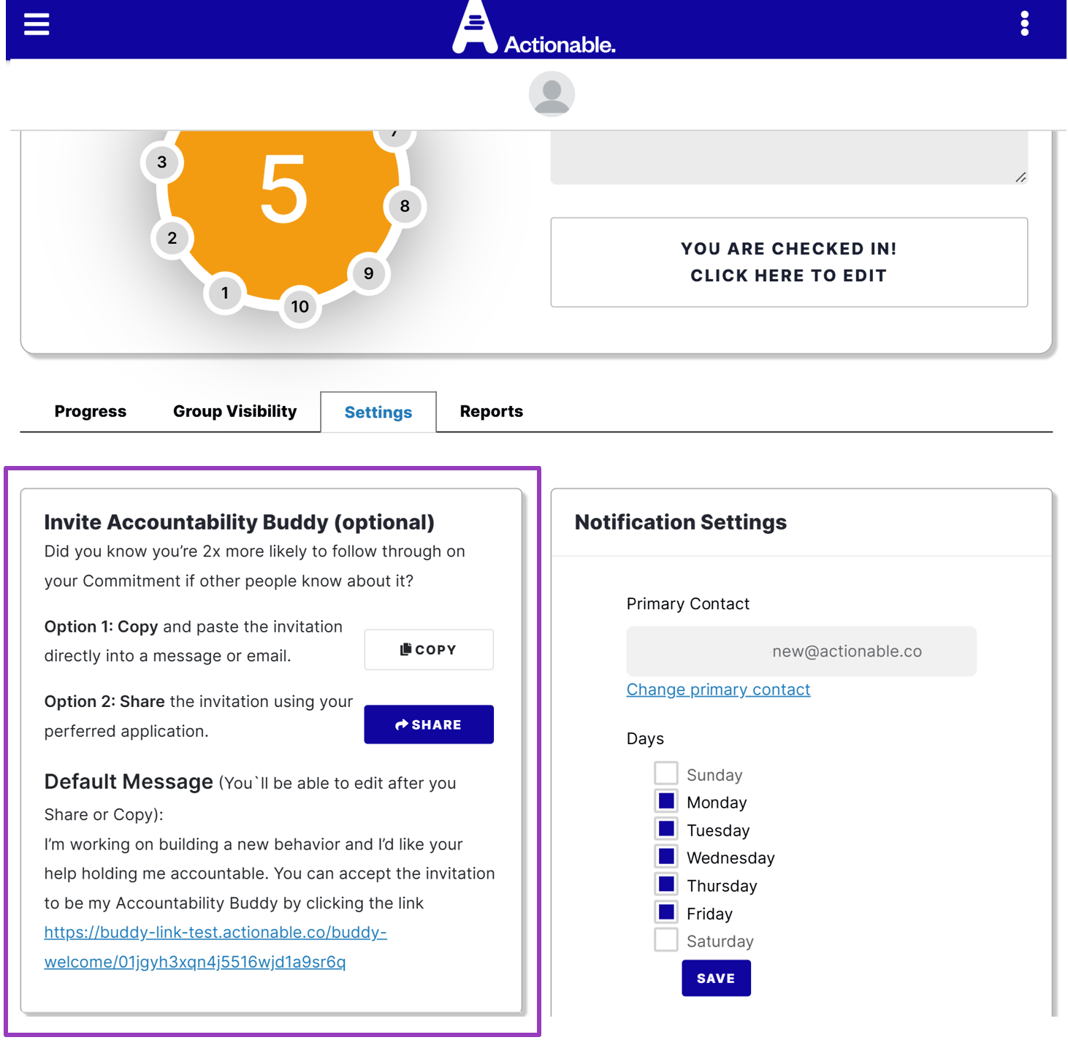Open the hamburger navigation menu

pos(36,24)
